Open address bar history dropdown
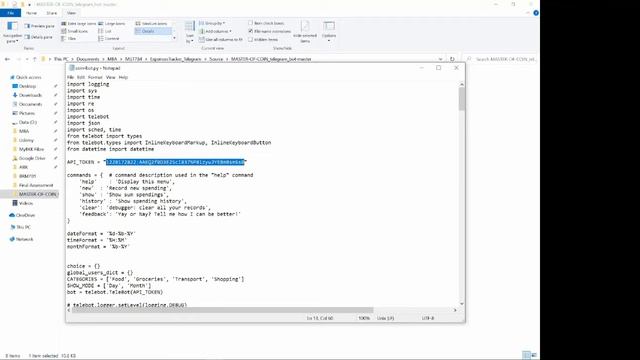Image resolution: width=640 pixels, height=360 pixels. click(440, 59)
